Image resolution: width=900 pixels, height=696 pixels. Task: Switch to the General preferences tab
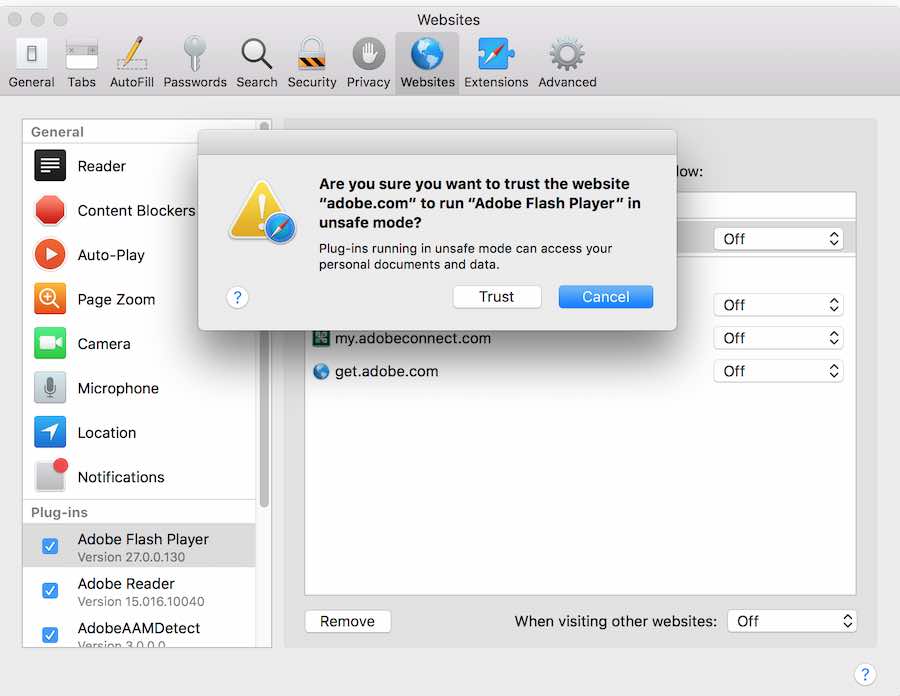(x=32, y=62)
